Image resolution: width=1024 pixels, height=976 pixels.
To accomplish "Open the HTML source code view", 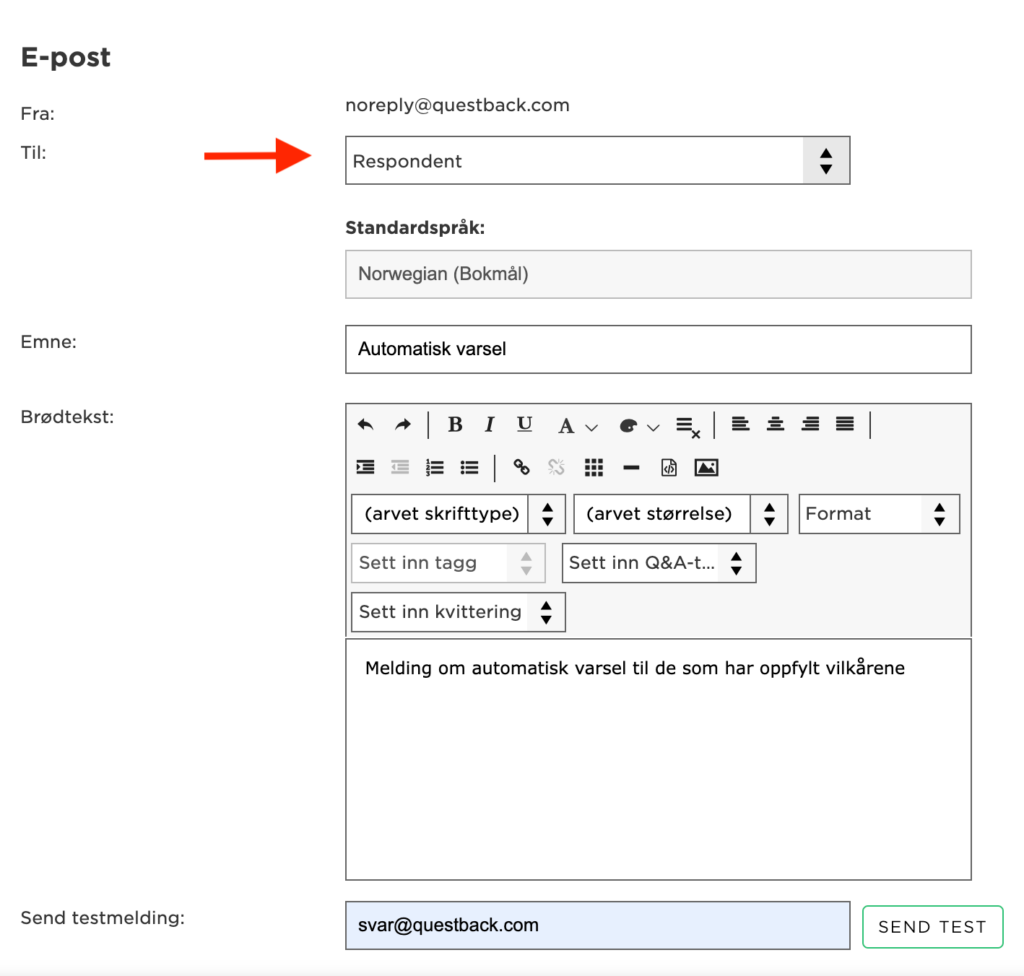I will [669, 468].
